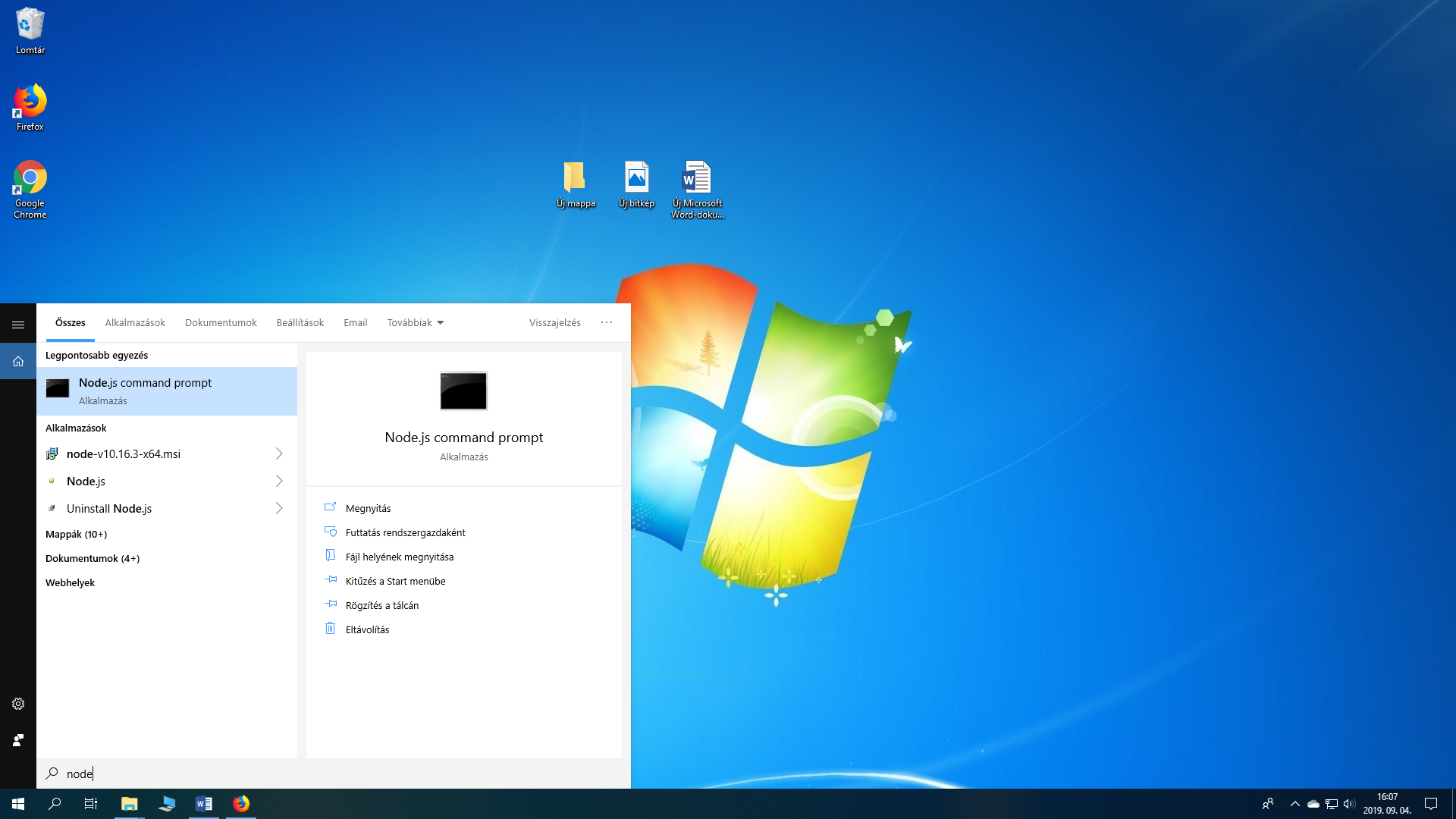
Task: Click the feedback person icon in sidebar
Action: 18,740
